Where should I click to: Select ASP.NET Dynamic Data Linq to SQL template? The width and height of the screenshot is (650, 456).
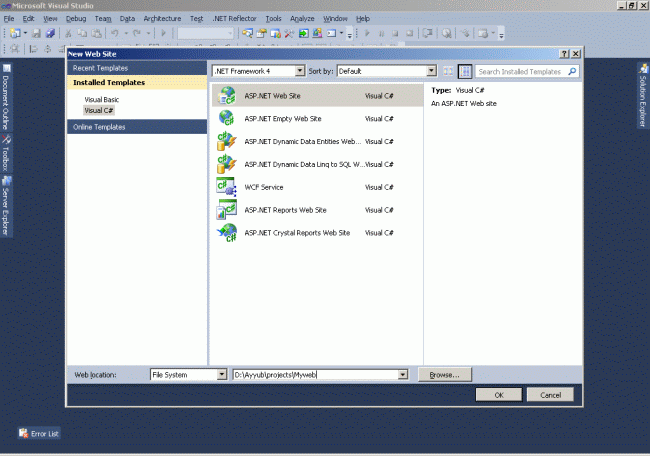click(x=318, y=164)
